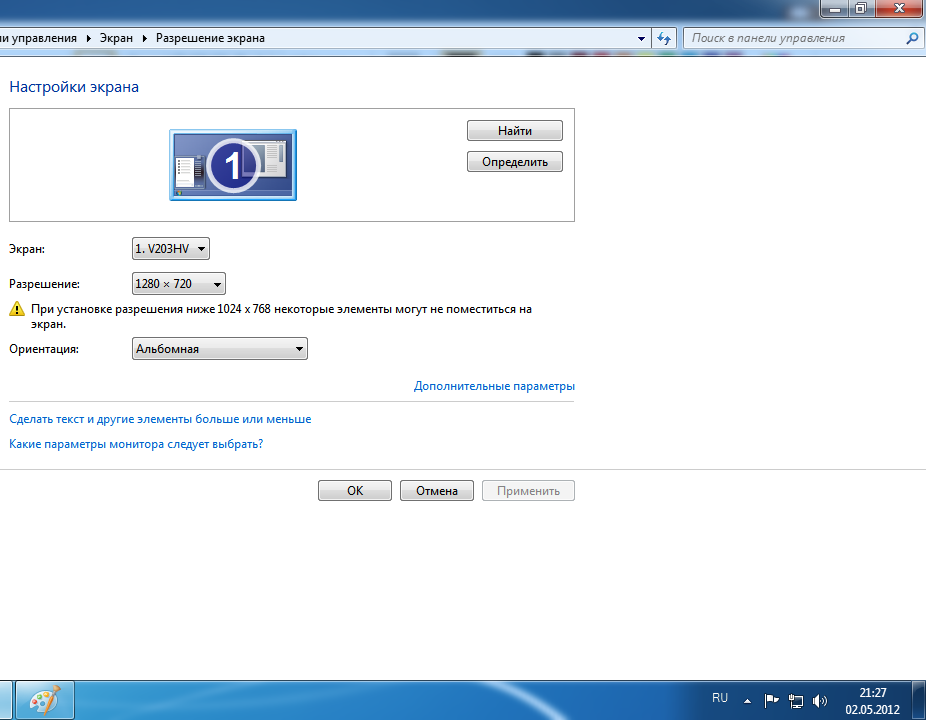Click the taskbar clock showing 21:27
Screen dimensions: 926x720
872,701
